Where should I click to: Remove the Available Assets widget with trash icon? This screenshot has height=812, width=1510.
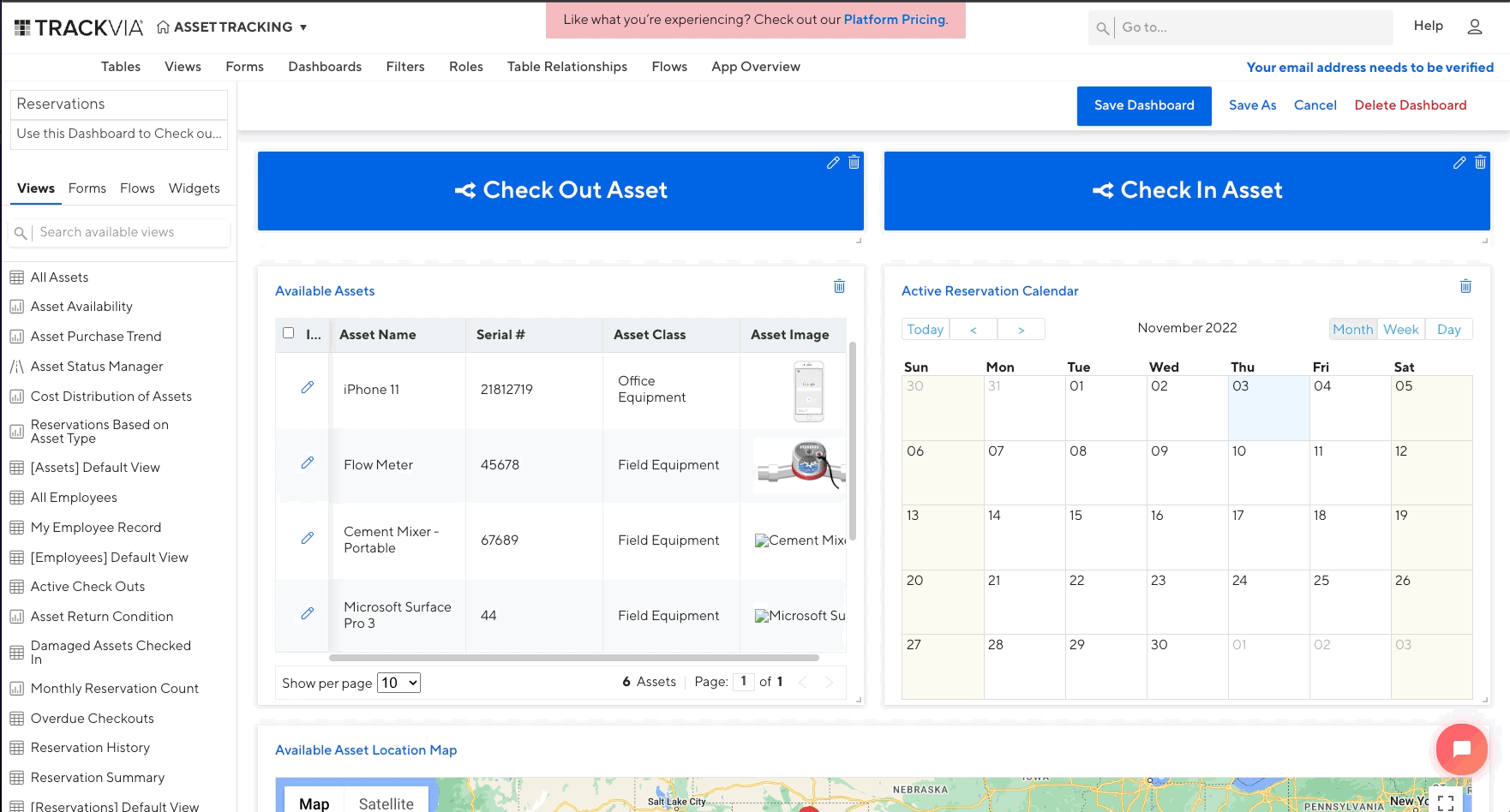tap(839, 287)
